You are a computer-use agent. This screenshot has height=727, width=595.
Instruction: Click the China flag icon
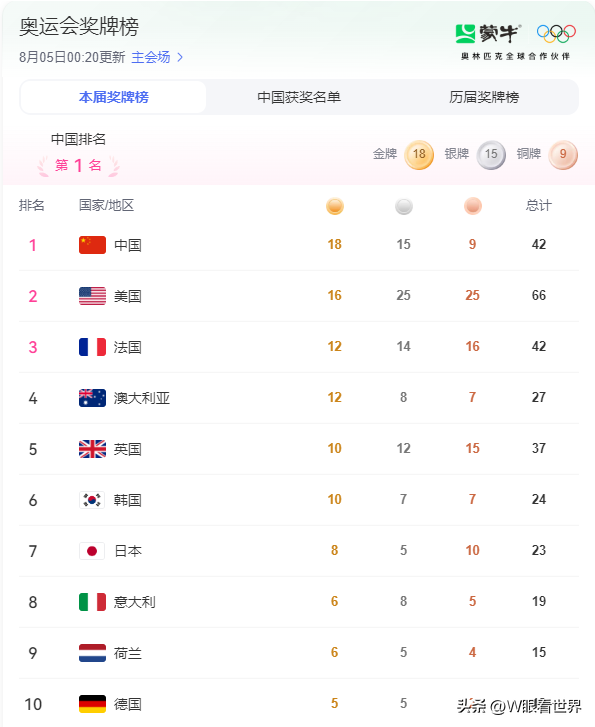coord(92,245)
